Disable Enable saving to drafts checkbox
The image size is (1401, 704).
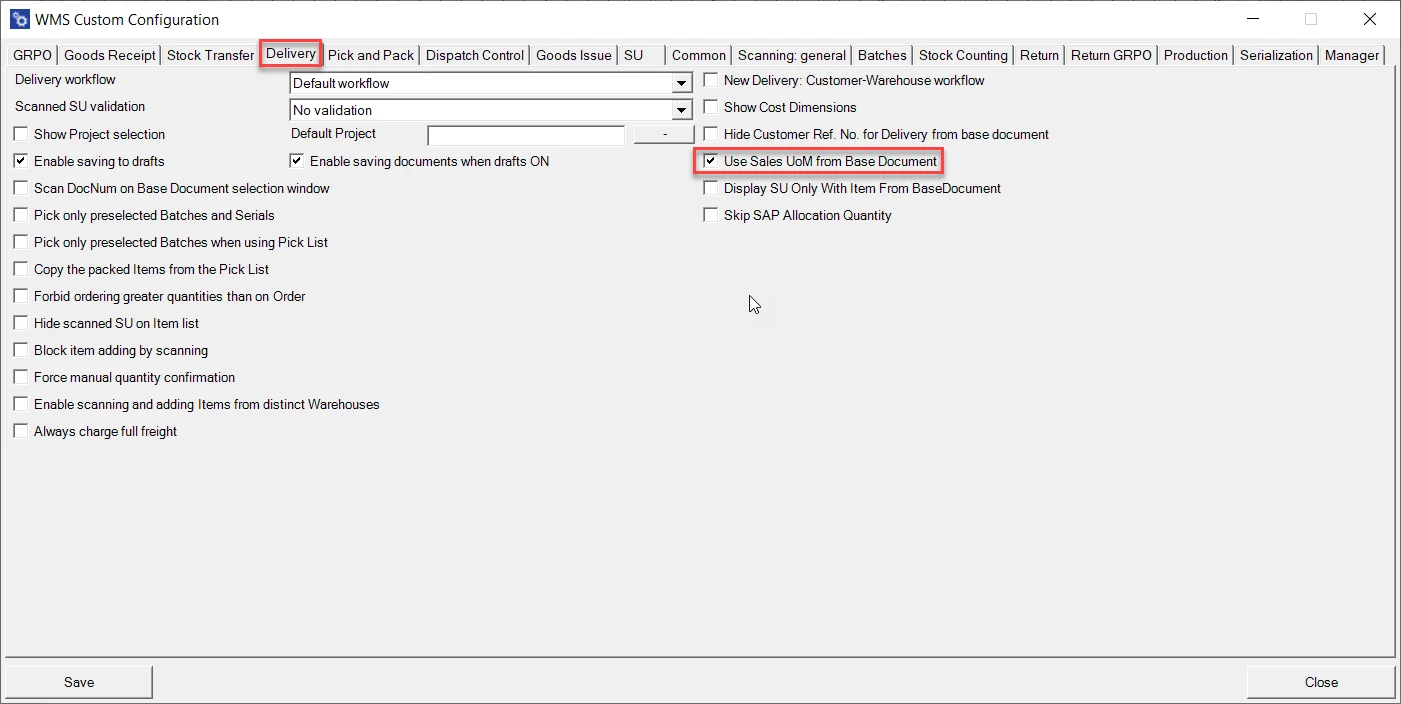(21, 161)
